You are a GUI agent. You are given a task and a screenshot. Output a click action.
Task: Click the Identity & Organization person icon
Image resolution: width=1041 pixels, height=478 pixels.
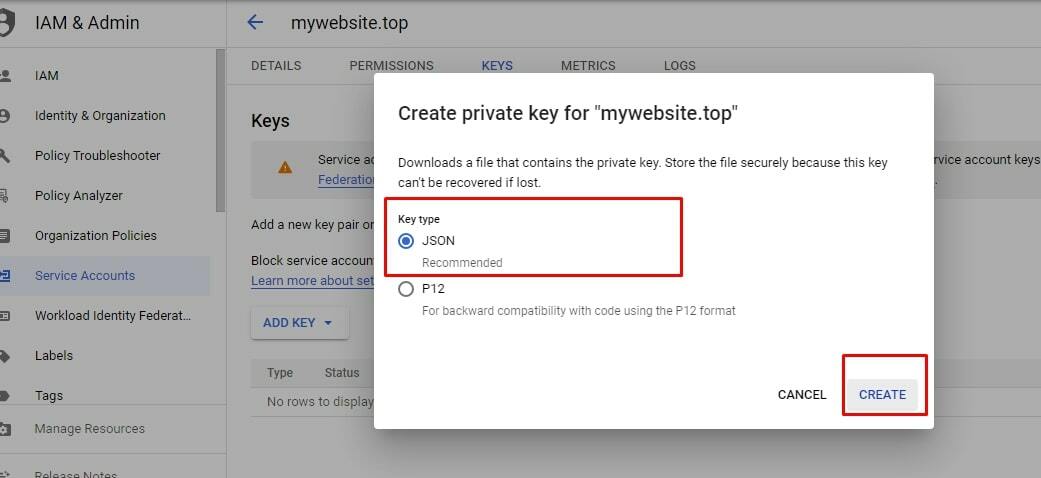(4, 116)
